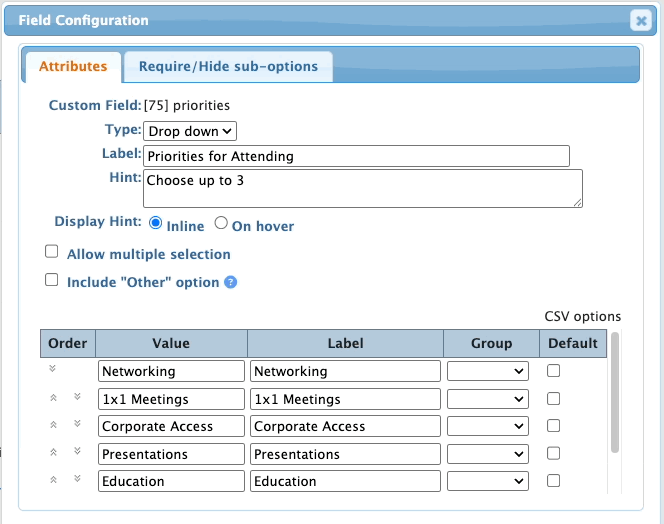The image size is (664, 524).
Task: Open the CSV options link
Action: point(583,316)
